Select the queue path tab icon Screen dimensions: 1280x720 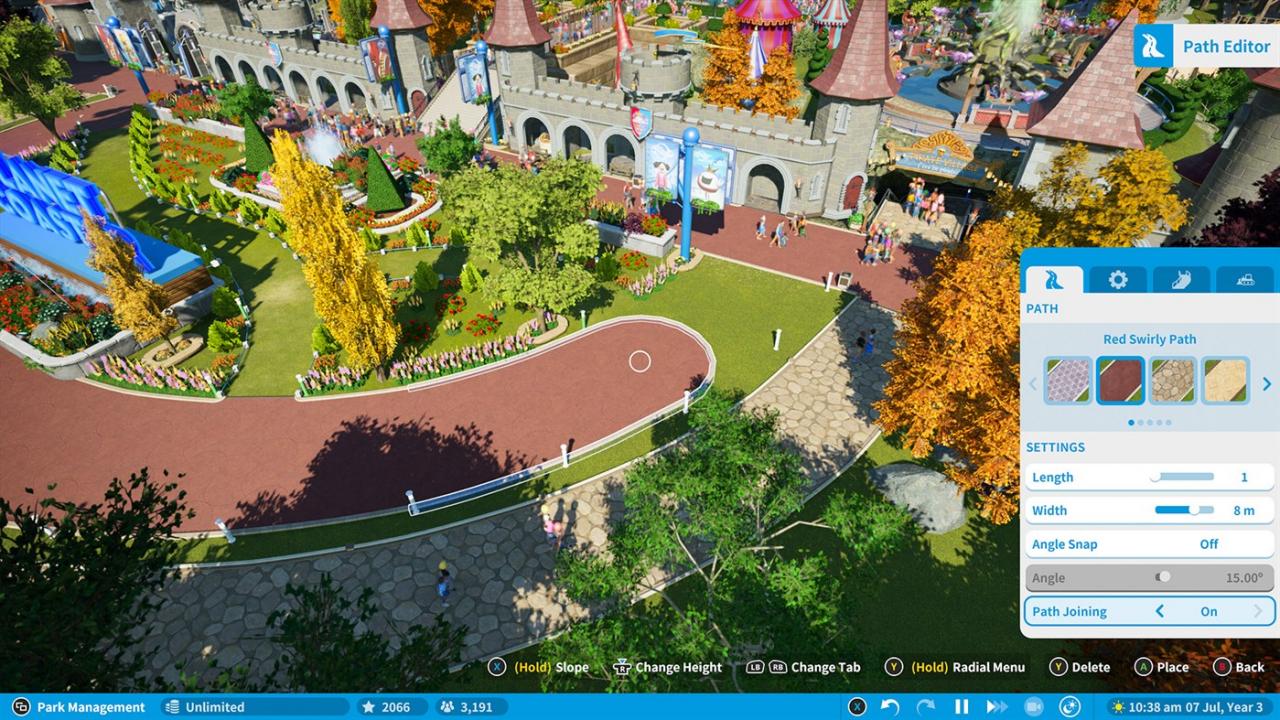pyautogui.click(x=1180, y=280)
